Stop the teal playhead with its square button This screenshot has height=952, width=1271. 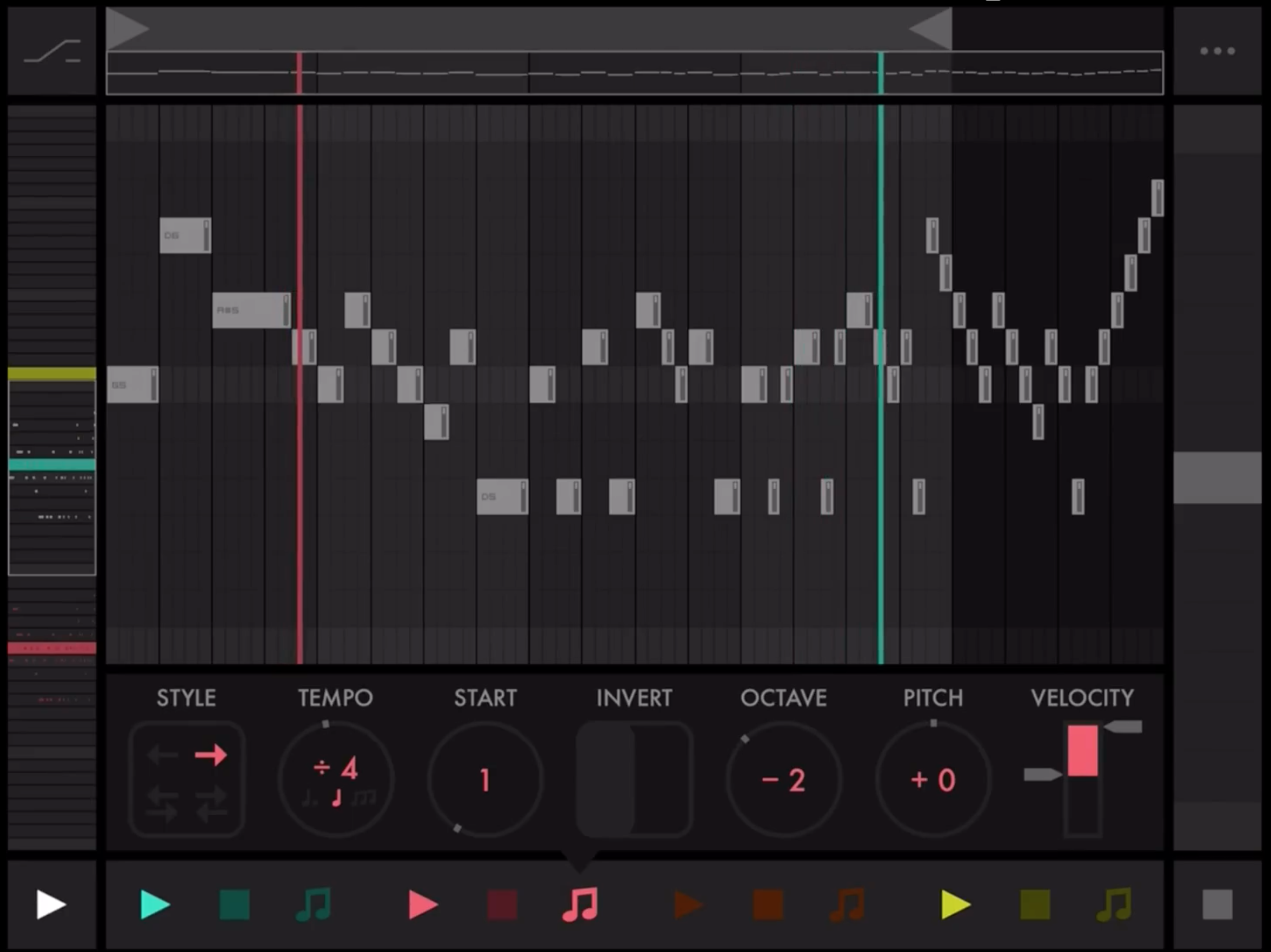pyautogui.click(x=235, y=904)
